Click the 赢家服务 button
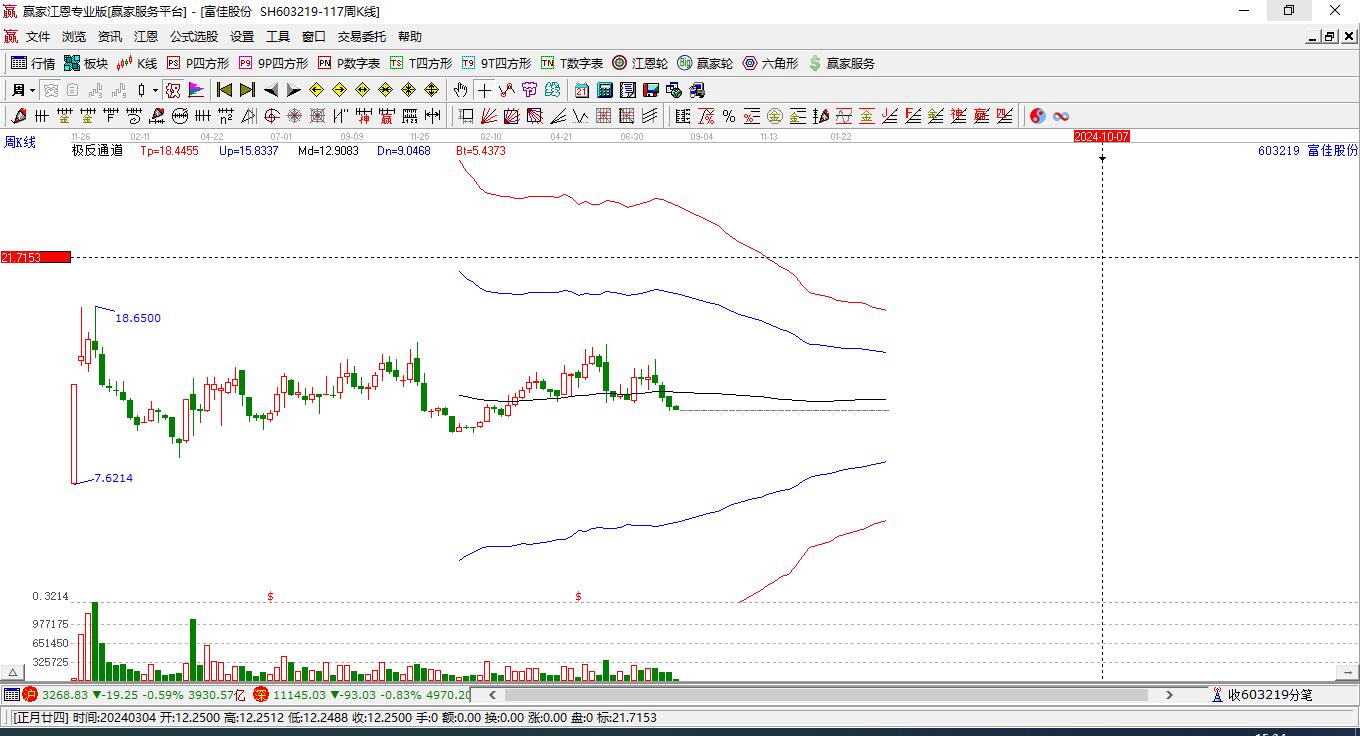 pyautogui.click(x=841, y=63)
